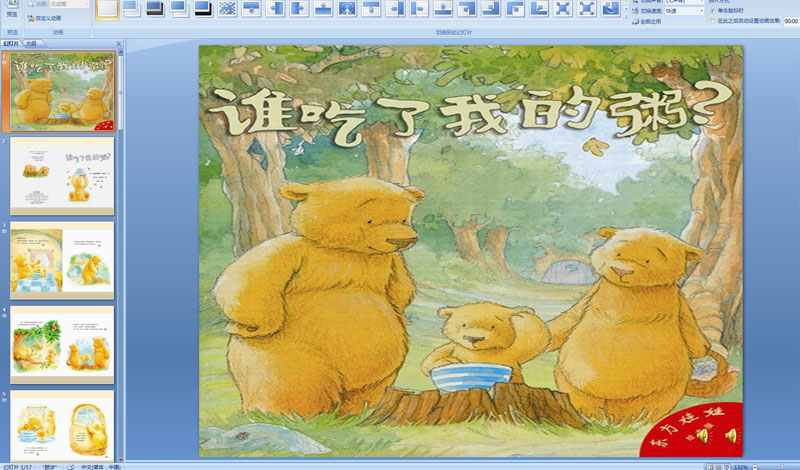Image resolution: width=800 pixels, height=470 pixels.
Task: Apply the uncover left-up corner transition icon
Action: click(491, 9)
